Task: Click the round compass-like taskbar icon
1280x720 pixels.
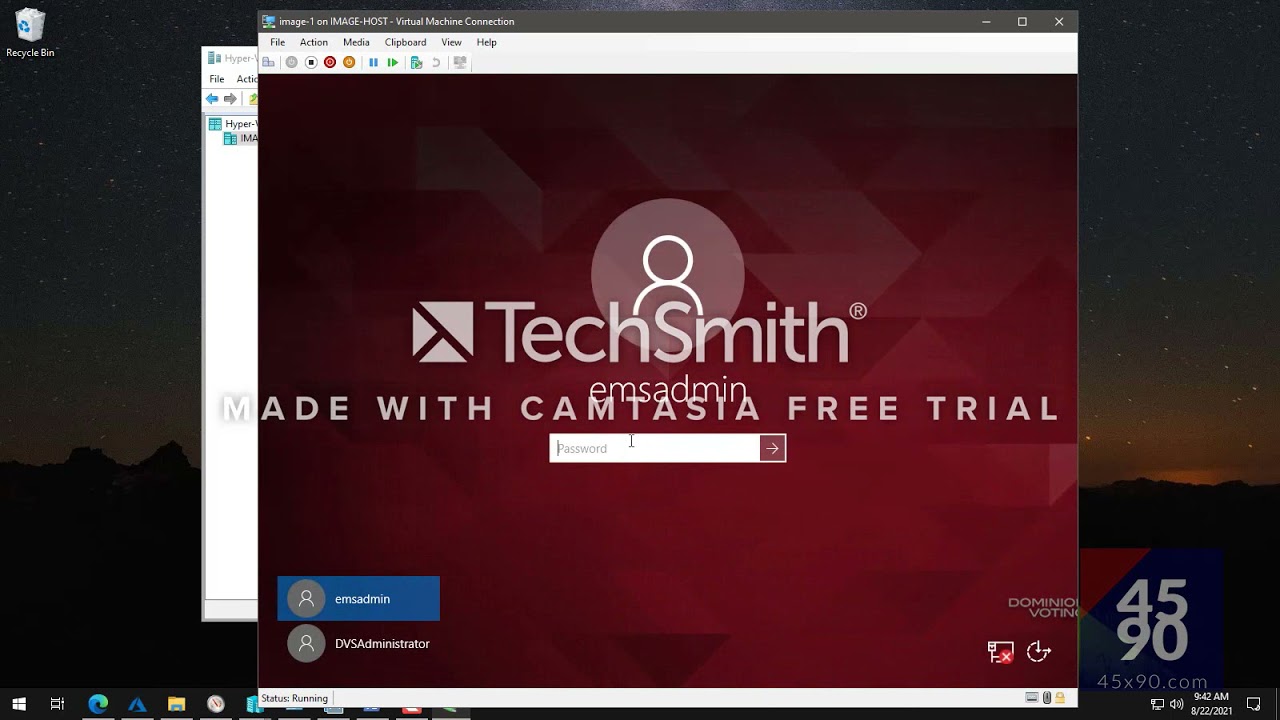Action: click(215, 704)
